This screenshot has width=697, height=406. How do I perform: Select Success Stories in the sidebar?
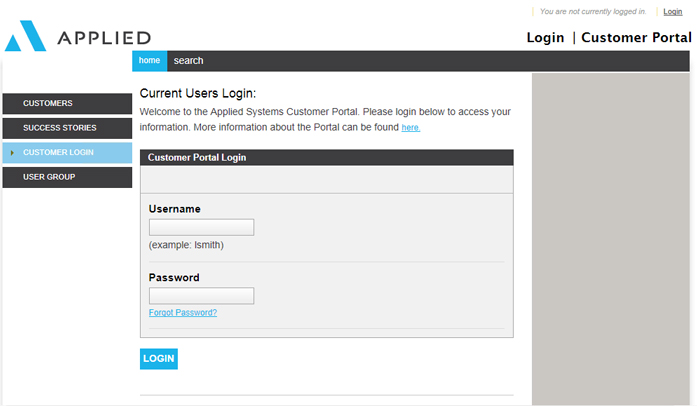point(67,128)
